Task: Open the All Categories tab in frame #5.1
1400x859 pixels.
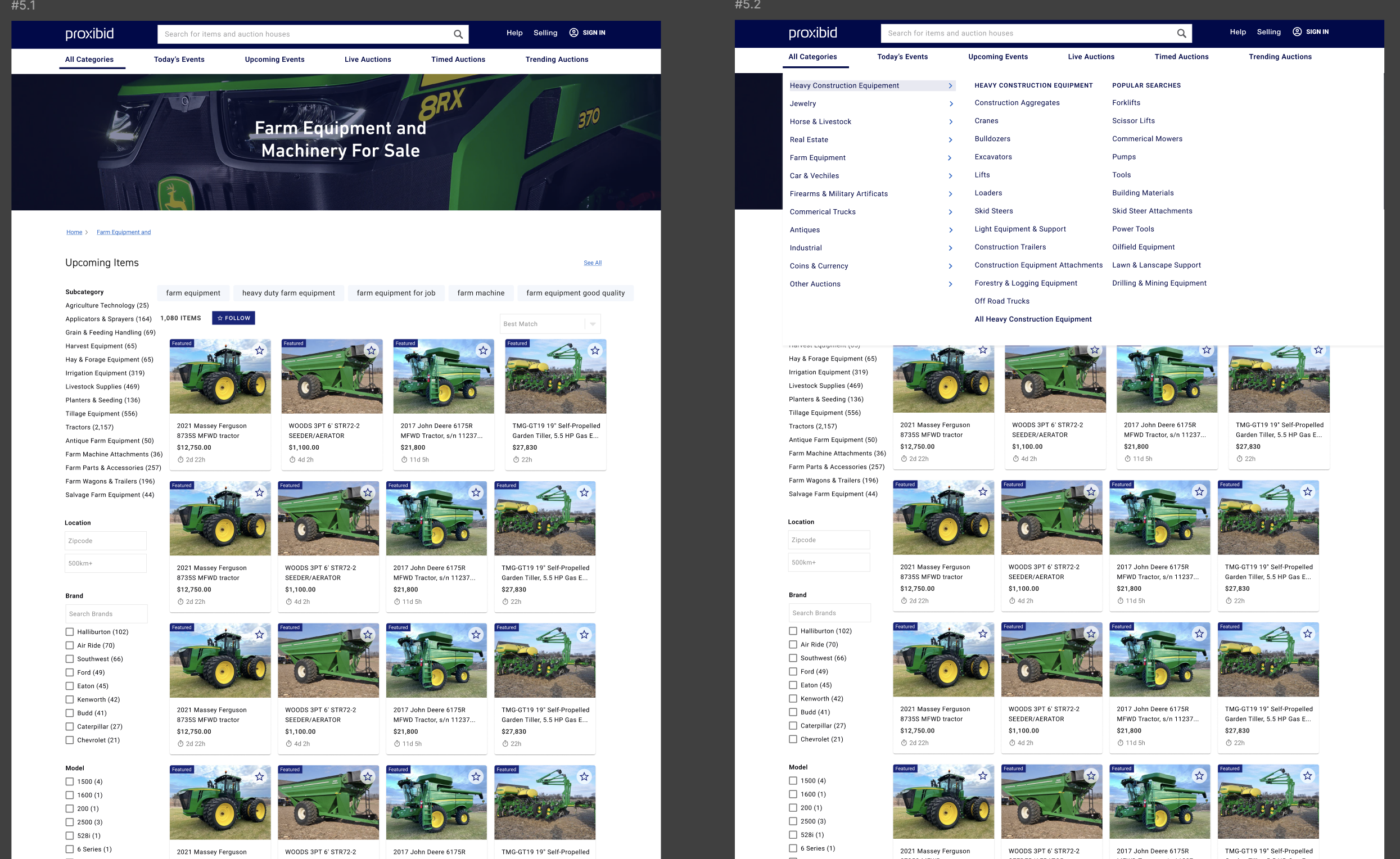Action: click(x=89, y=60)
